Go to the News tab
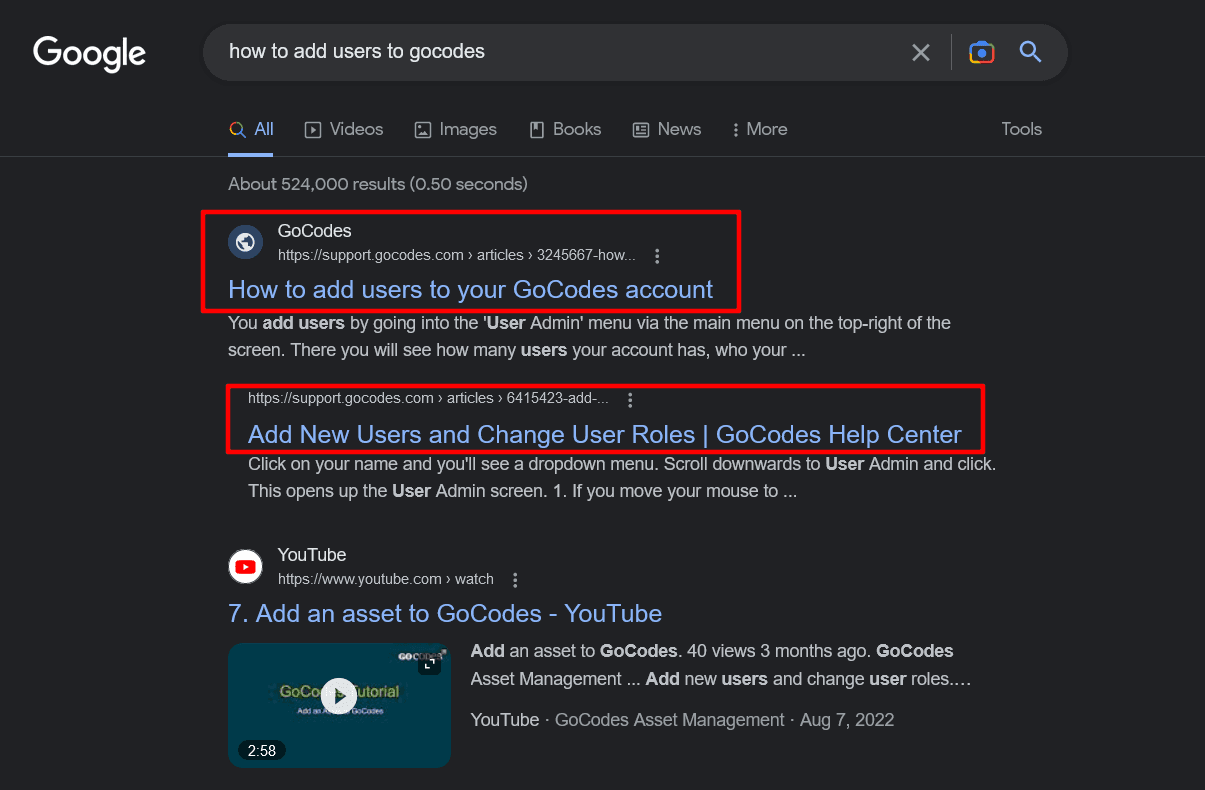The image size is (1205, 790). [667, 129]
